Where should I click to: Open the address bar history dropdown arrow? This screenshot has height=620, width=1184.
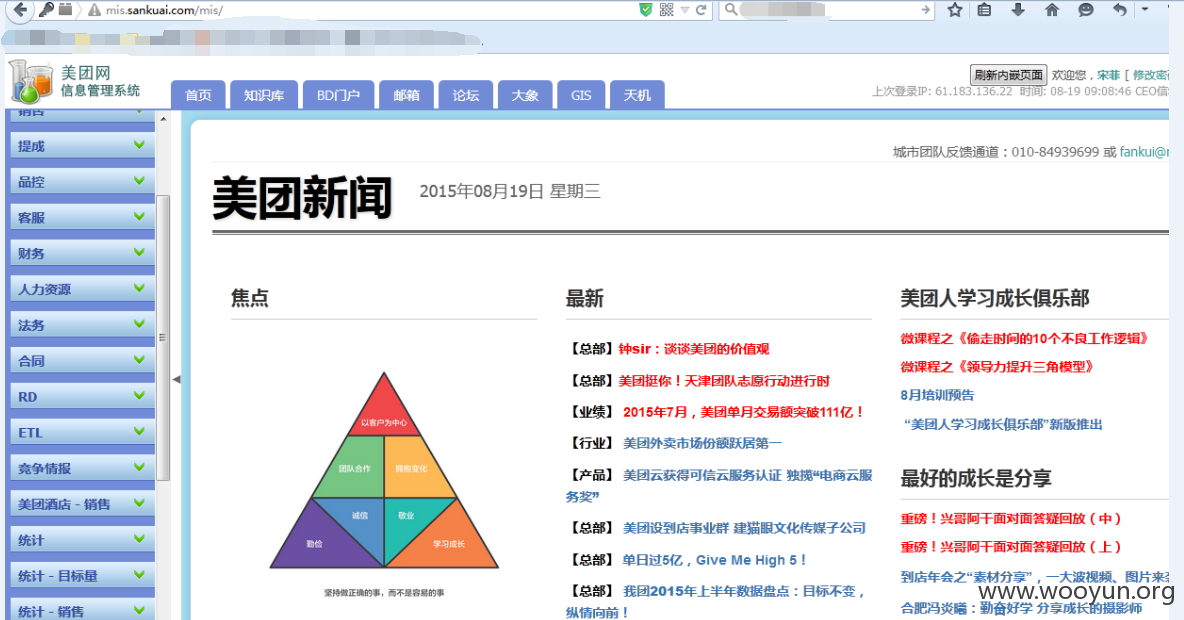pyautogui.click(x=685, y=10)
